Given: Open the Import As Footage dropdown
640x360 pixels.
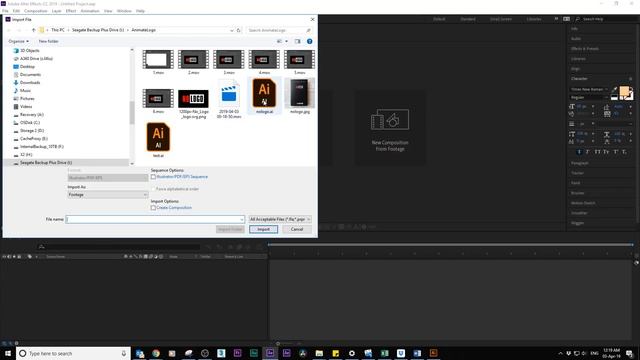Looking at the screenshot, I should (108, 195).
